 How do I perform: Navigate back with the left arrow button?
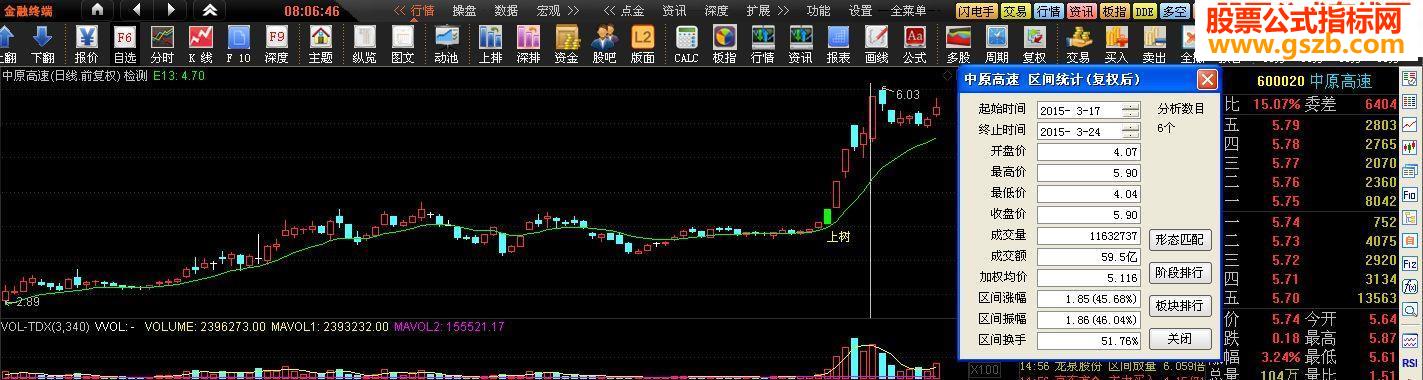(135, 10)
